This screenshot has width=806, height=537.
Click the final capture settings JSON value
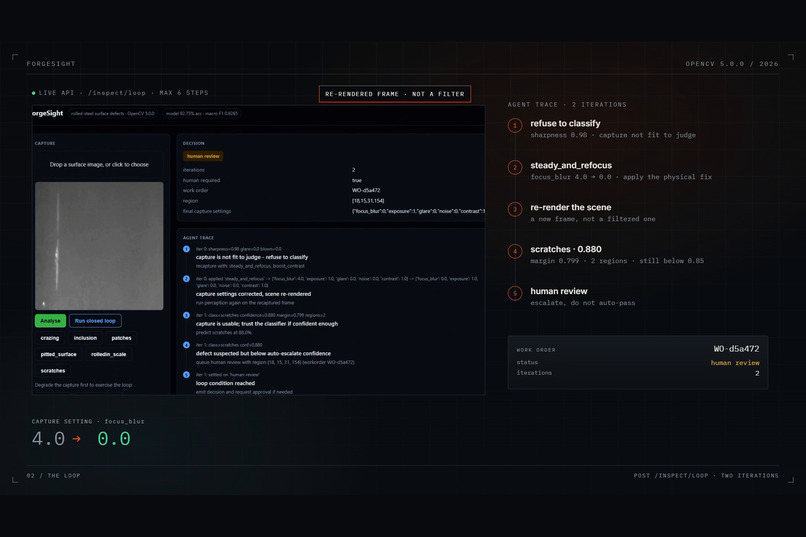(418, 211)
